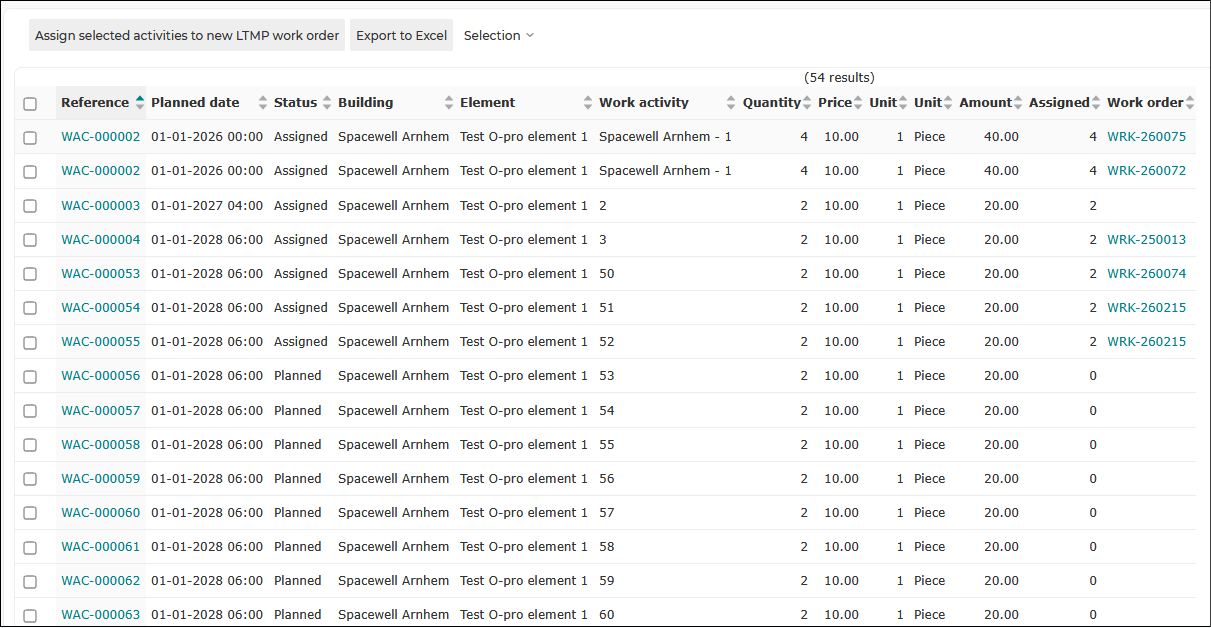
Task: Mark the WAC-000060 row checkbox
Action: [x=30, y=513]
